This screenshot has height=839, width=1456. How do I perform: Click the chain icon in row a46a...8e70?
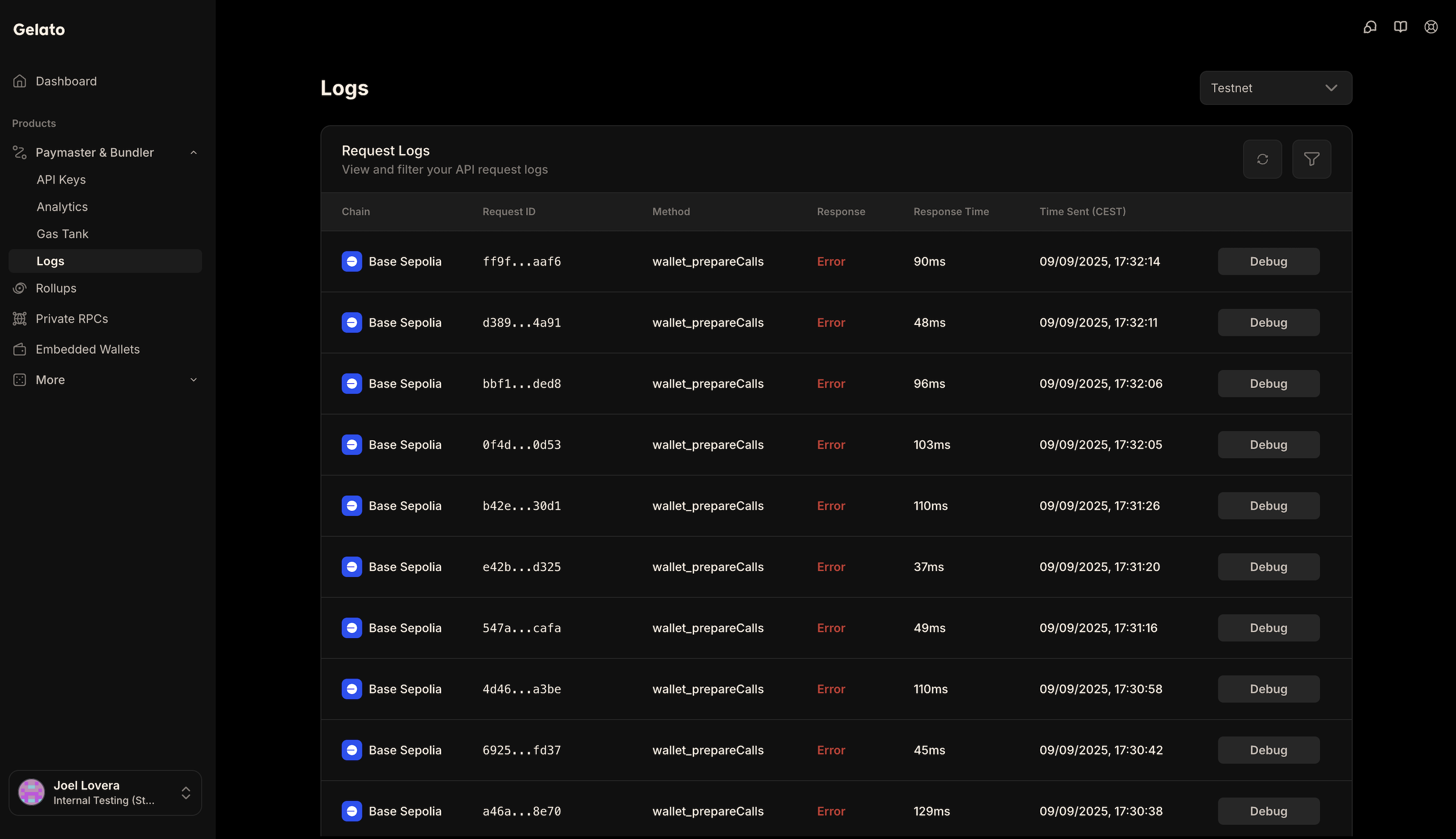[352, 811]
